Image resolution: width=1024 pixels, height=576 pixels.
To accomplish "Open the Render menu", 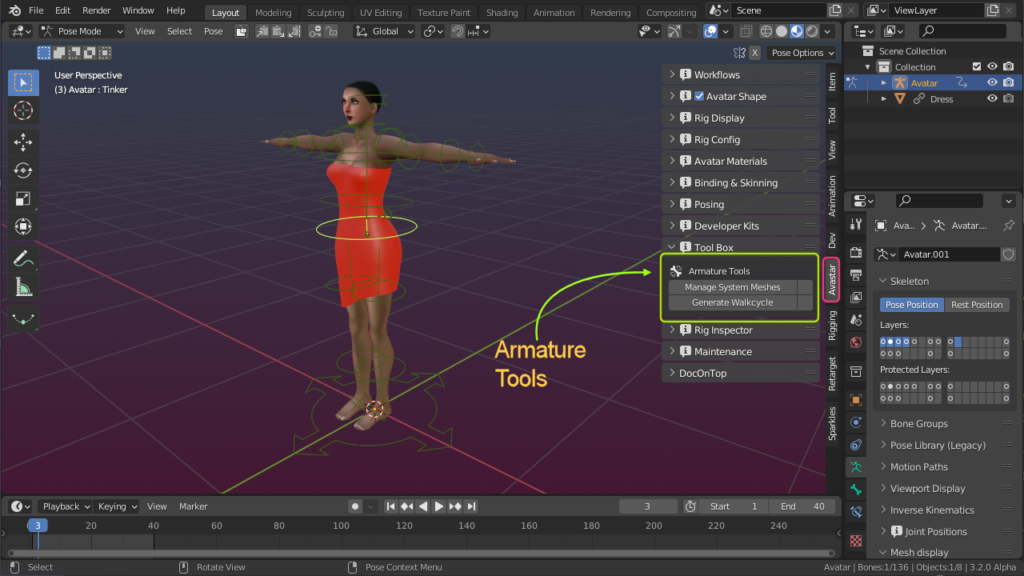I will coord(96,9).
